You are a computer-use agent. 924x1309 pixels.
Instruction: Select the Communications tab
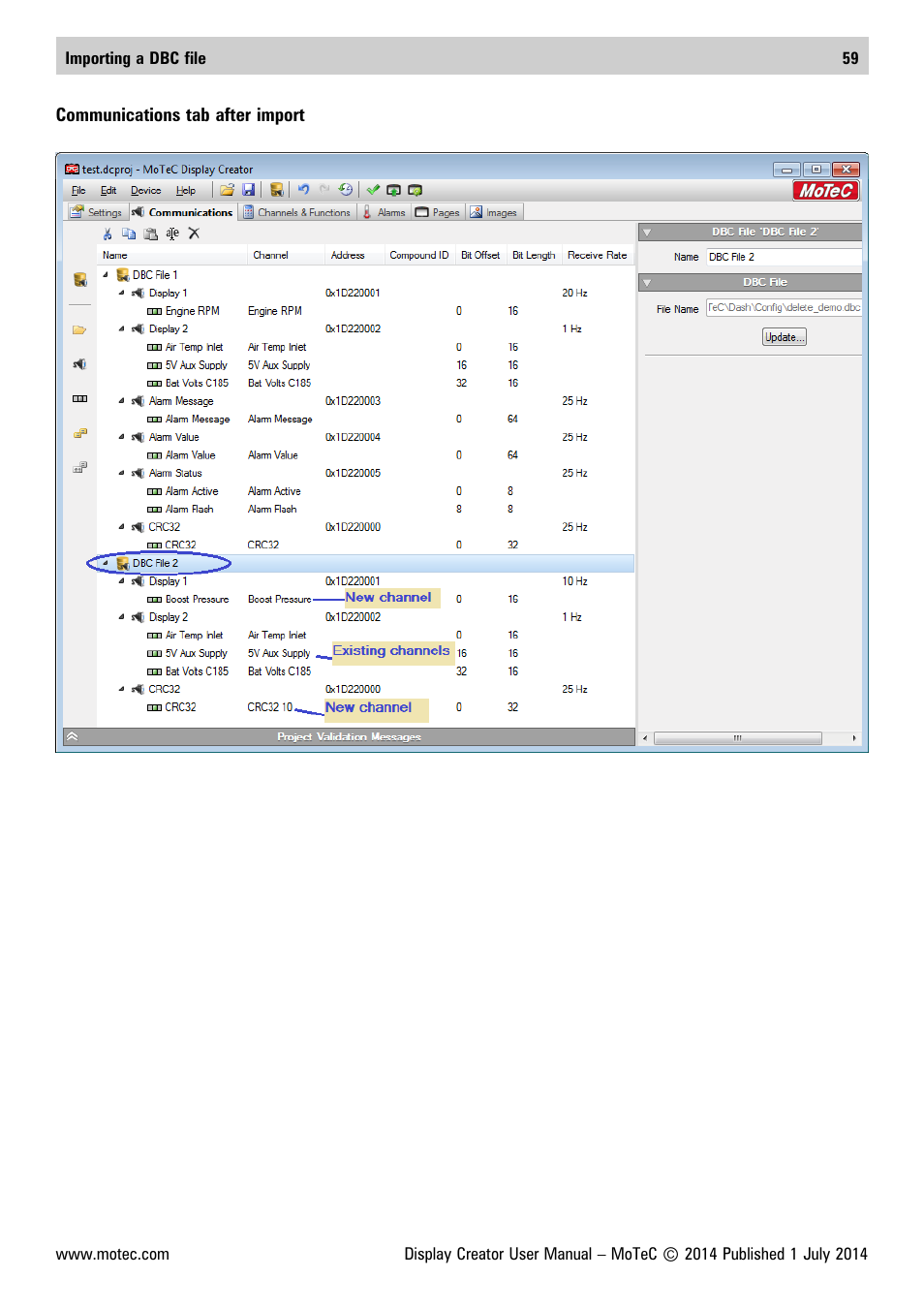point(182,212)
